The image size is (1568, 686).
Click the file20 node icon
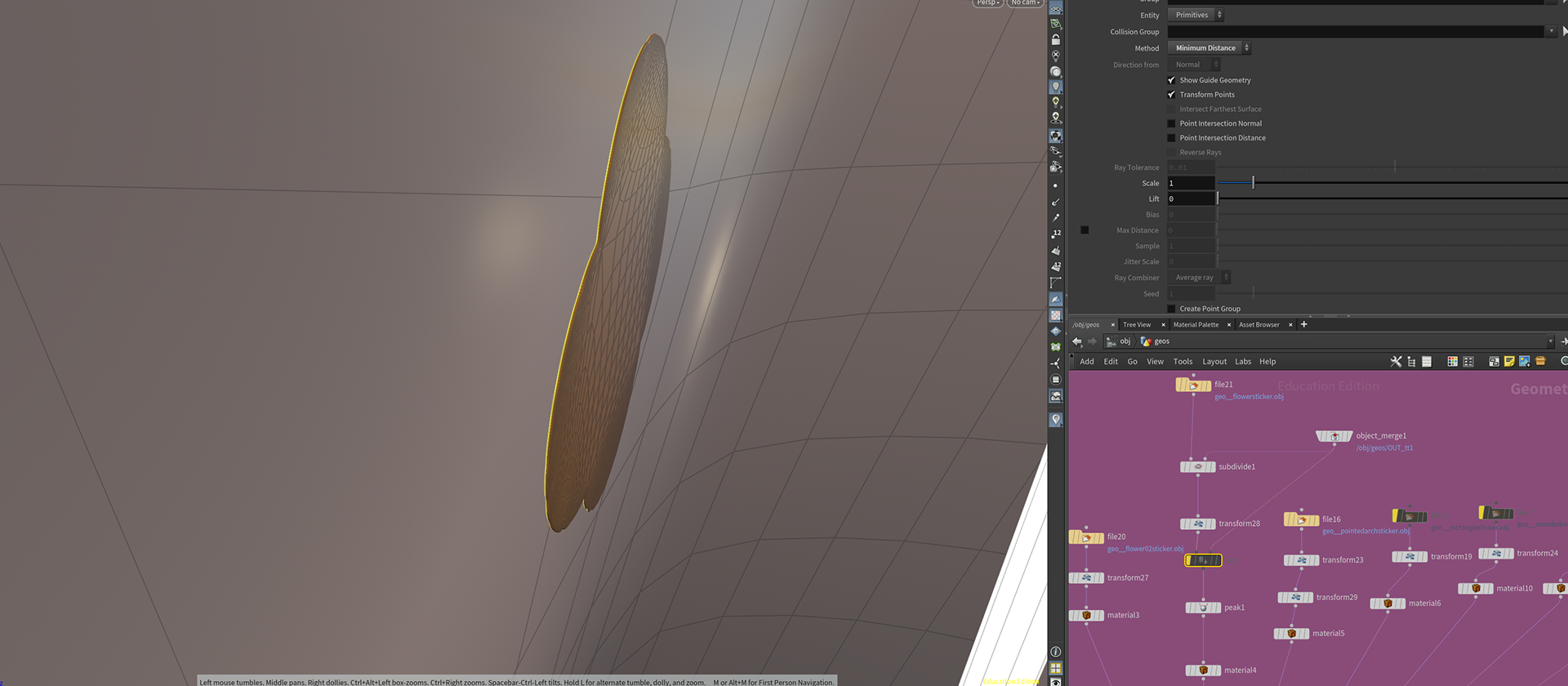click(x=1086, y=537)
